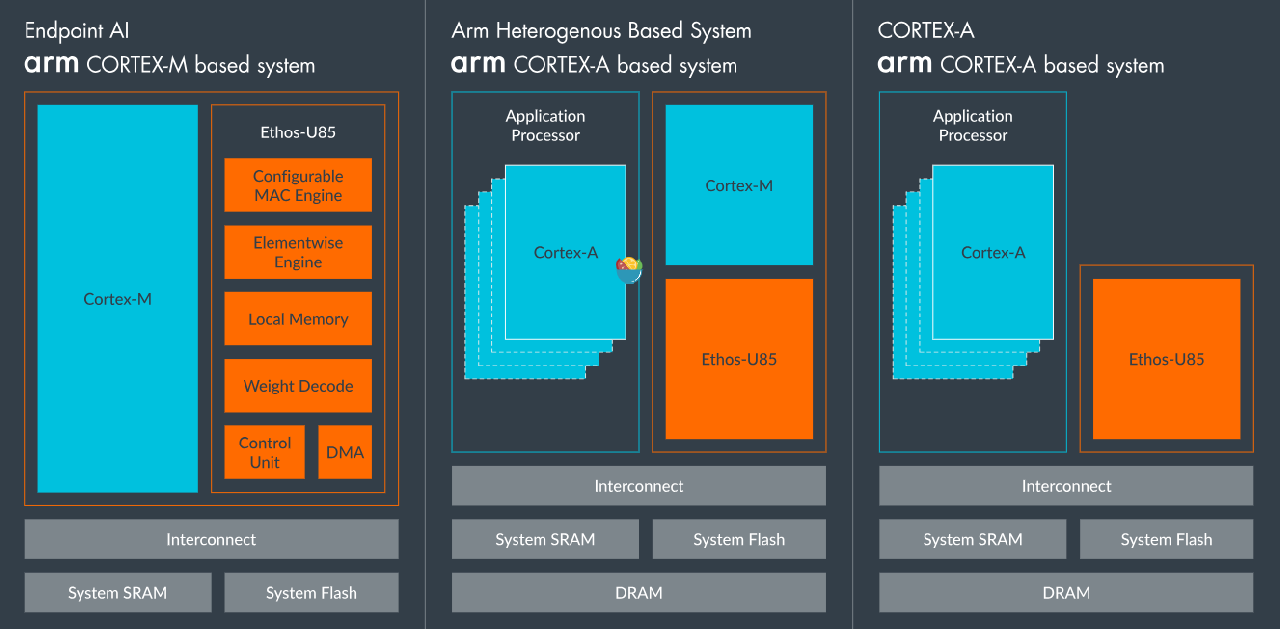
Task: Select the Configurable MAC Engine block
Action: 298,185
